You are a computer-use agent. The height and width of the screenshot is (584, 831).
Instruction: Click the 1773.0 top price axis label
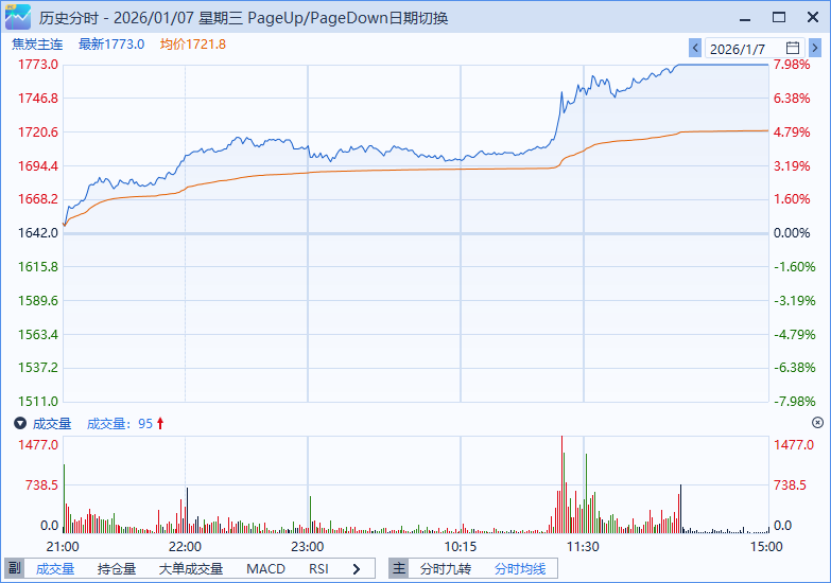[38, 65]
